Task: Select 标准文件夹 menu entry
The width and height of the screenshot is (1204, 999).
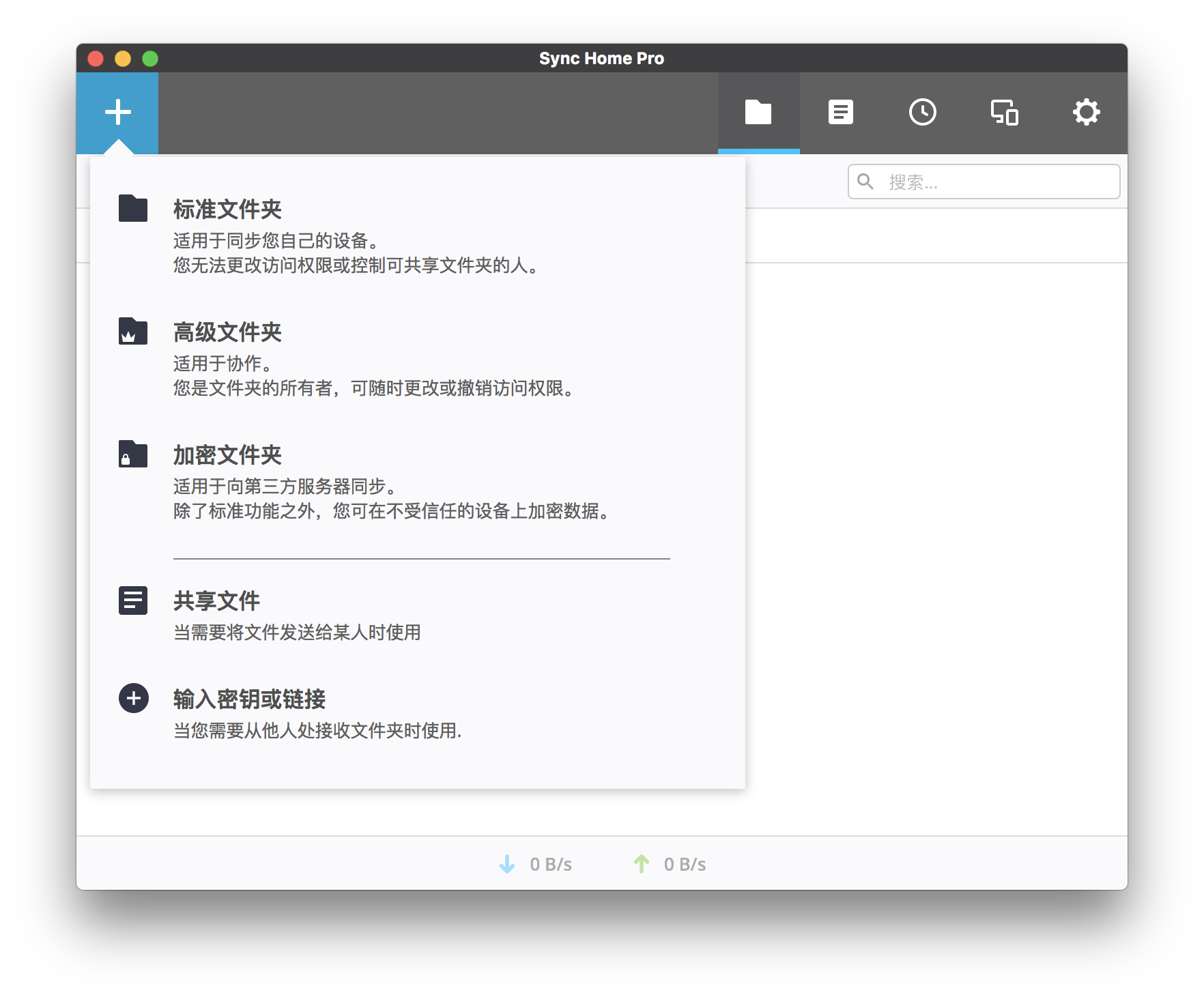Action: tap(227, 209)
